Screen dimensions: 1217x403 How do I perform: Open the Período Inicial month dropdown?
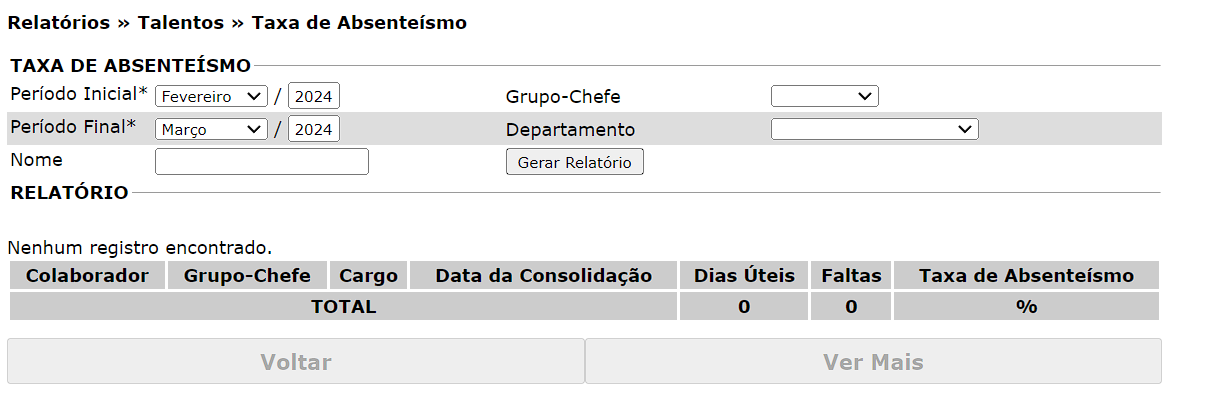point(211,97)
